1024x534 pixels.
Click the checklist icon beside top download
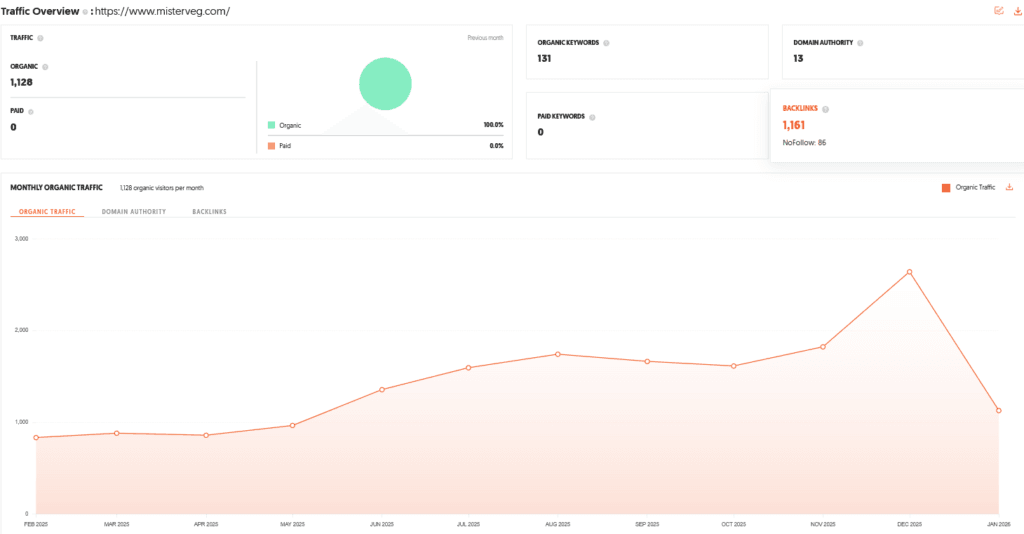coord(998,11)
